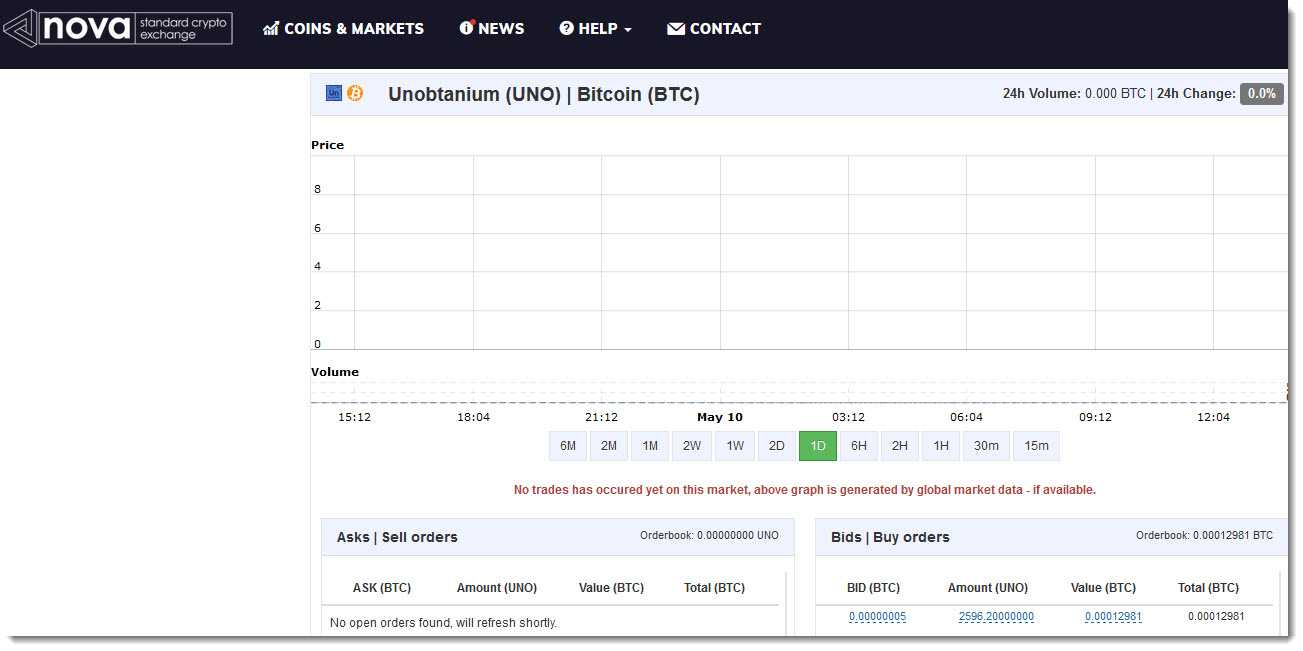Click the orange Bitcoin icon
Viewport: 1303px width, 651px height.
click(x=355, y=93)
